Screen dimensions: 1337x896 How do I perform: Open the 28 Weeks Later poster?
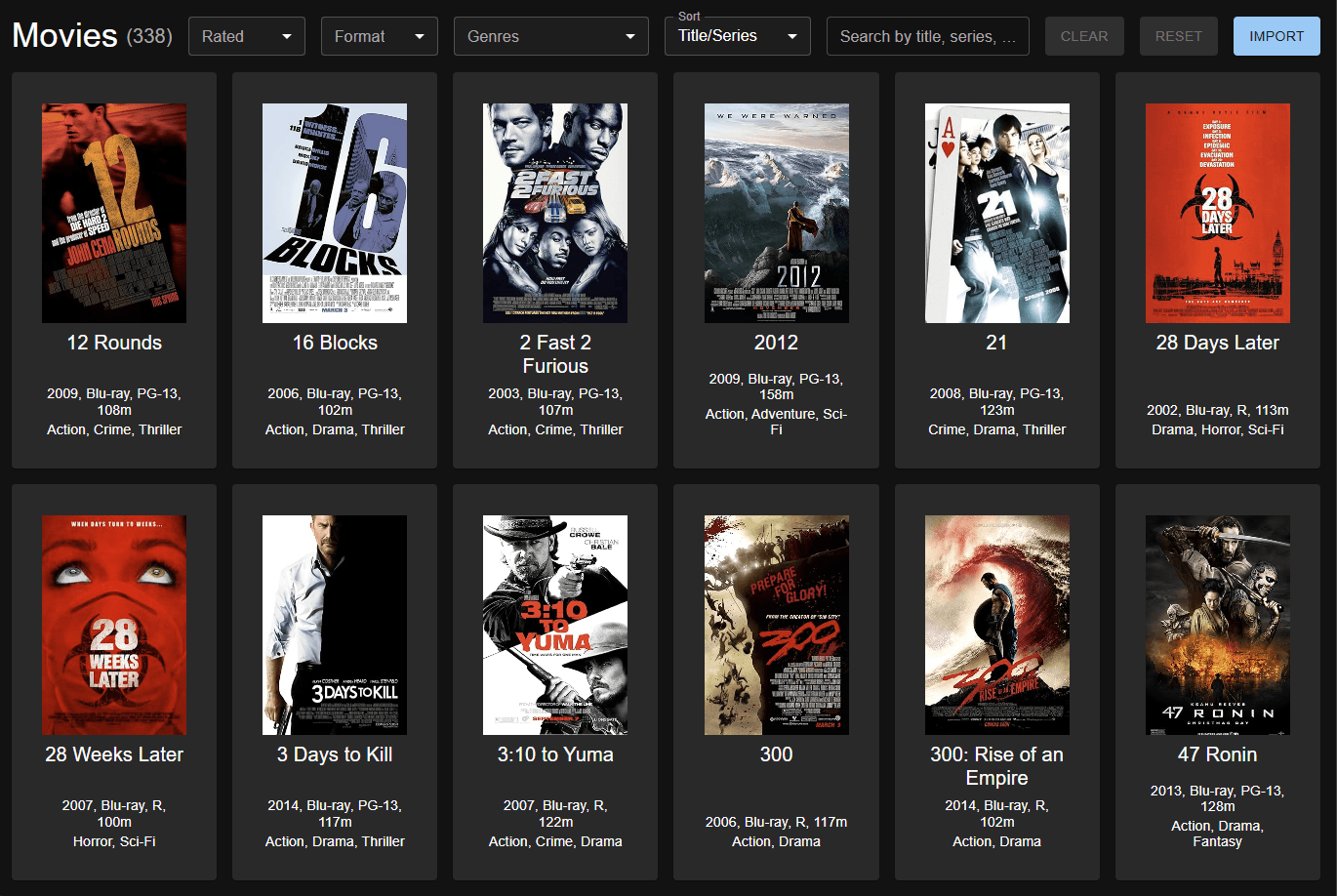coord(114,625)
